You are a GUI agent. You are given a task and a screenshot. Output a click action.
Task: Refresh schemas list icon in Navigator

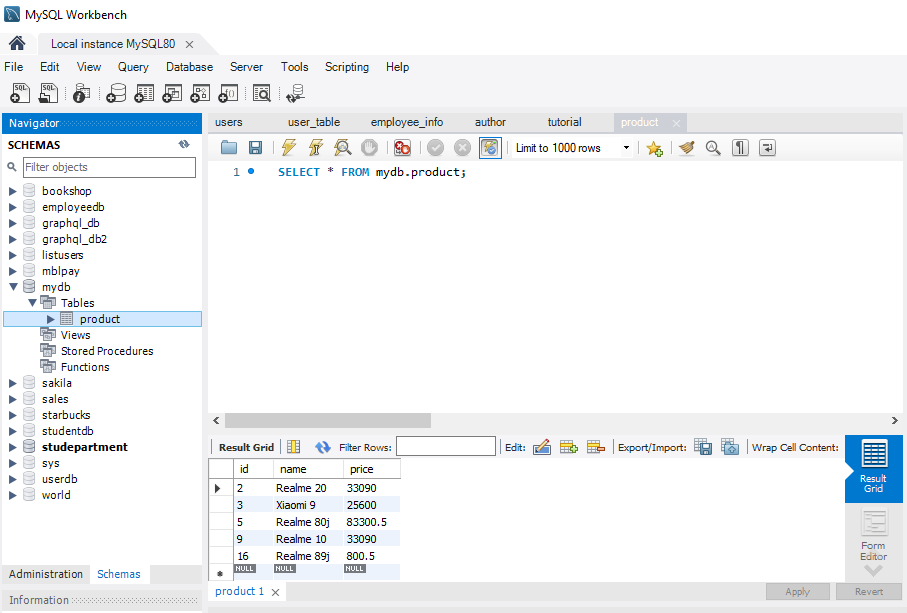coord(184,144)
